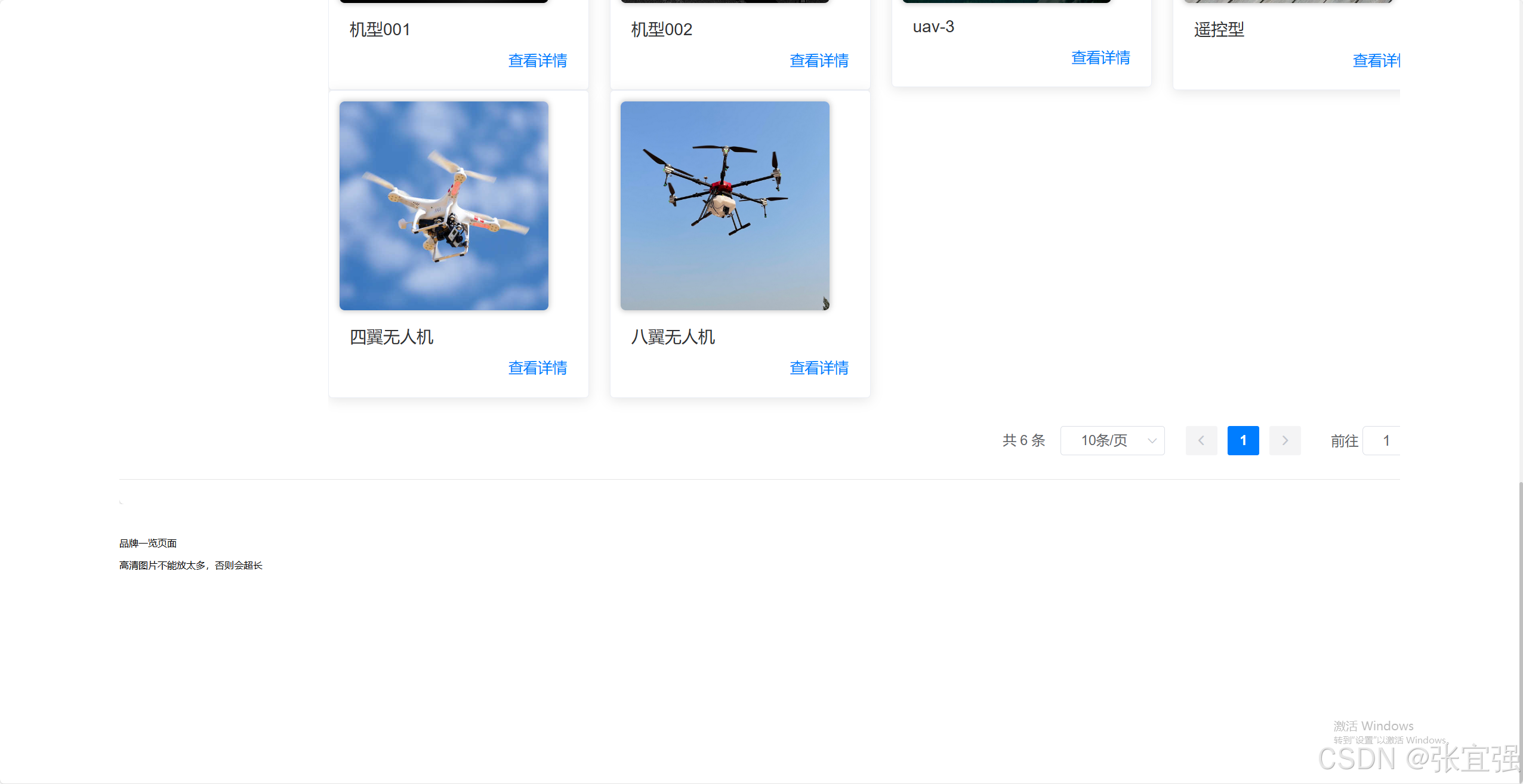Click the 机型001 card image
The image size is (1523, 784).
(x=443, y=2)
